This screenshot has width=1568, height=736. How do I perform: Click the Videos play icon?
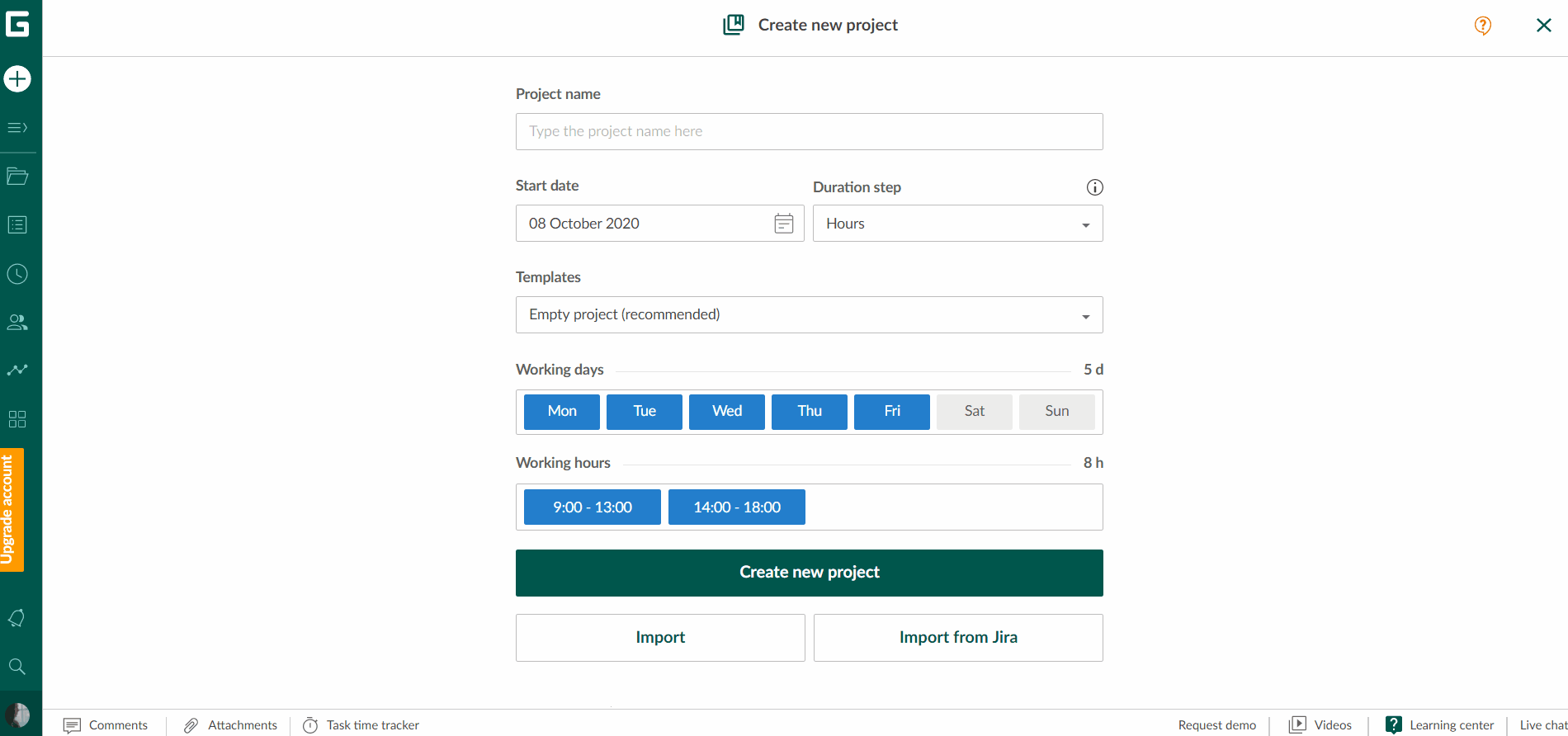coord(1297,724)
